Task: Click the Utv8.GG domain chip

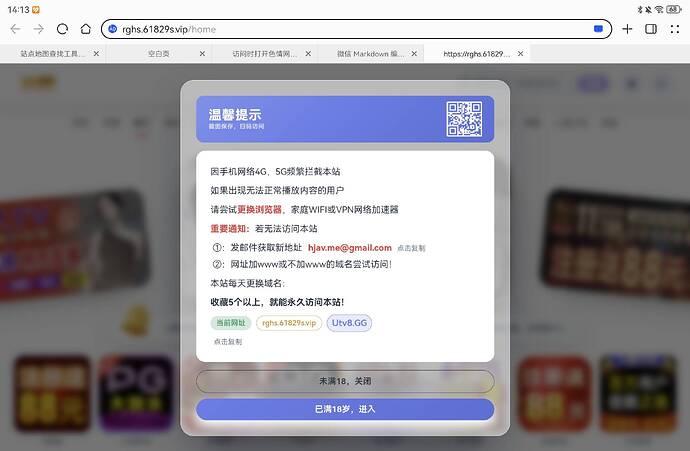Action: coord(349,323)
